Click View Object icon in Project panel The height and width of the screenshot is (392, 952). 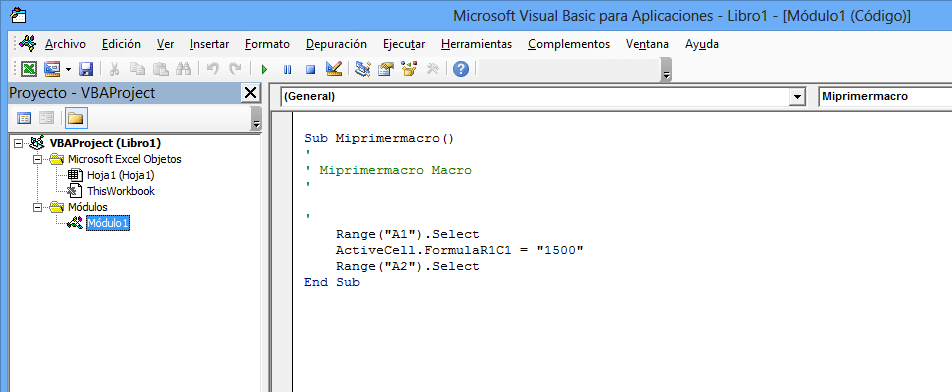coord(46,118)
